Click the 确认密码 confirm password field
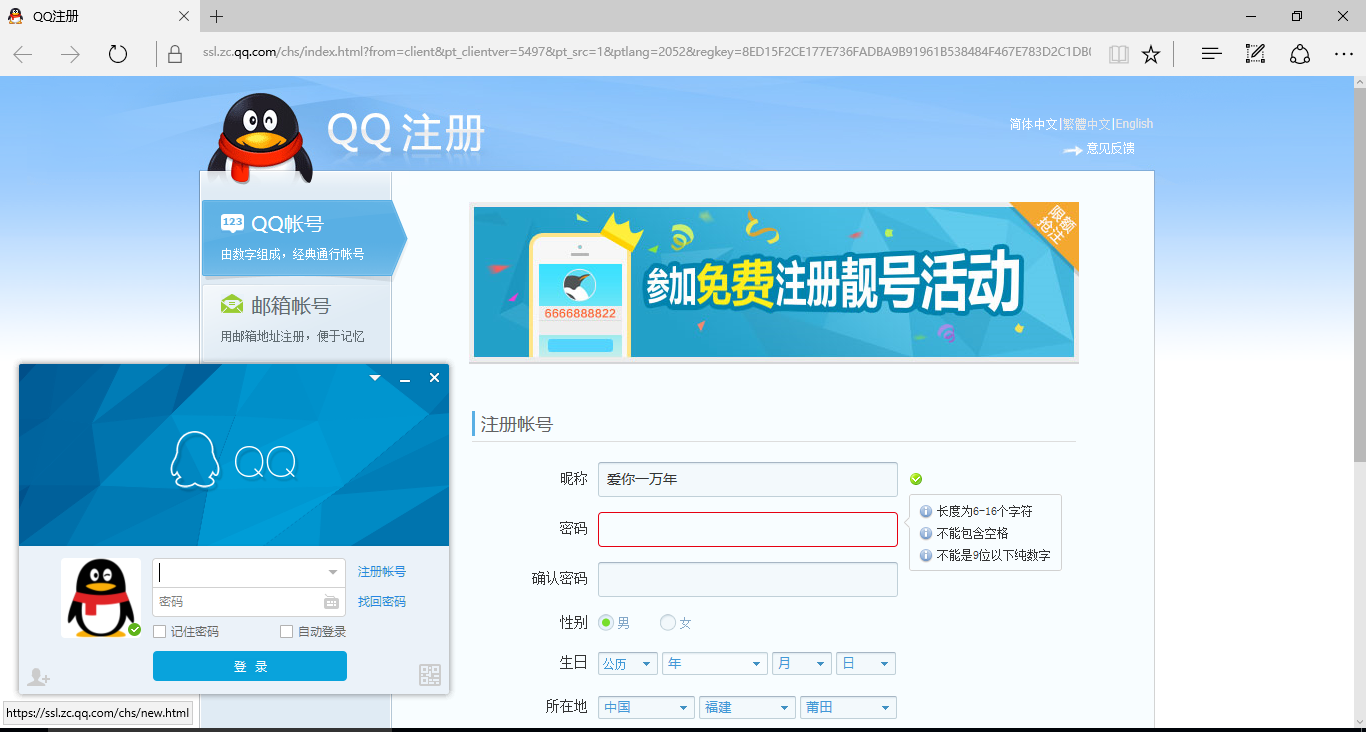This screenshot has width=1366, height=732. pyautogui.click(x=748, y=579)
